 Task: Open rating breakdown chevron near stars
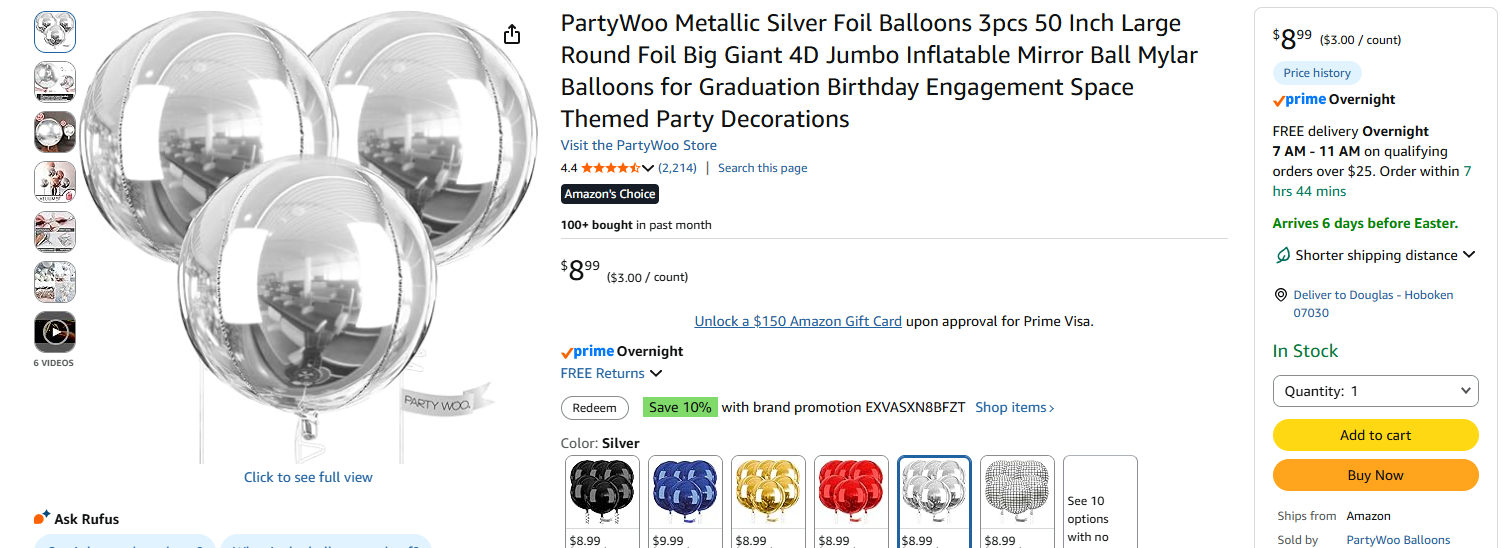coord(648,168)
